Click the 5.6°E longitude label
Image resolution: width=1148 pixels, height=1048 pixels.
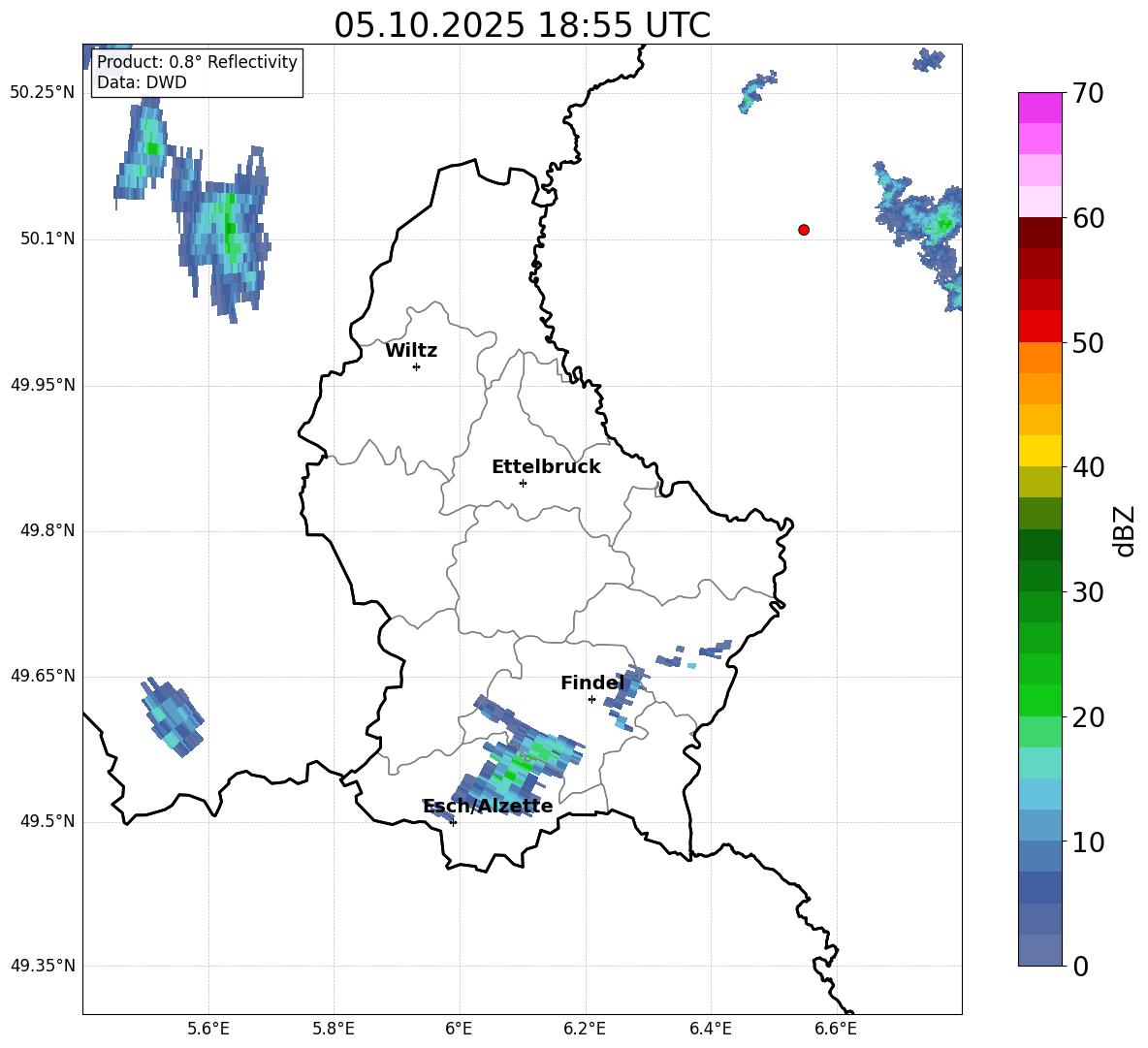click(x=208, y=1029)
